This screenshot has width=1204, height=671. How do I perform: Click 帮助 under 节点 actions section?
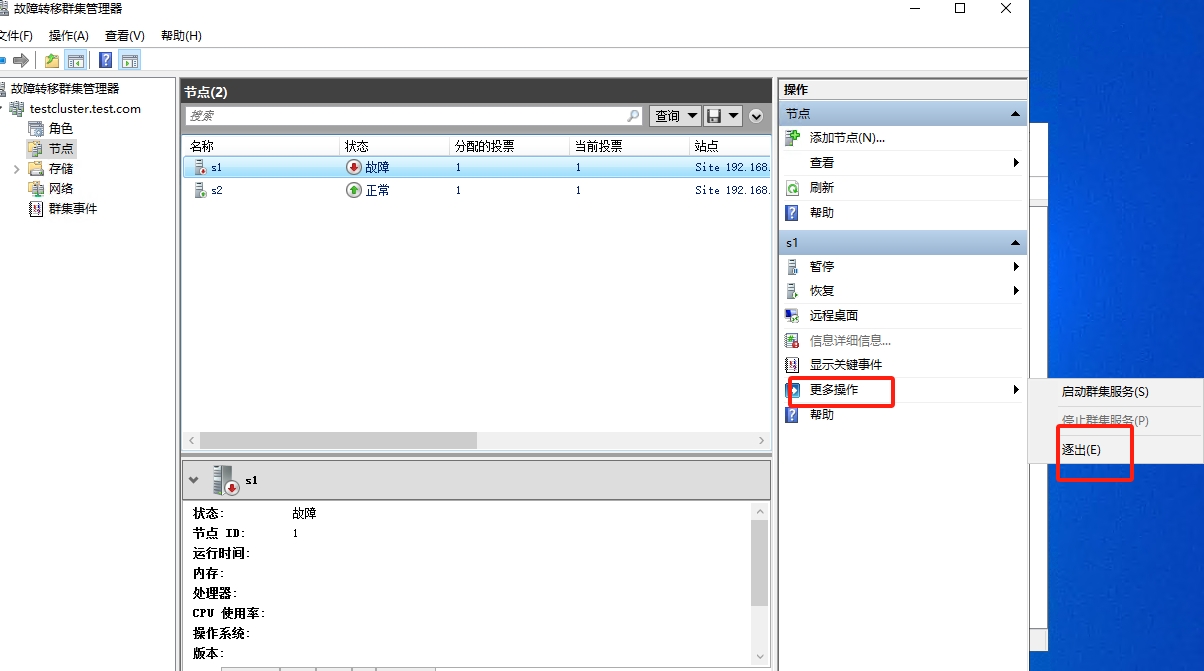(822, 213)
